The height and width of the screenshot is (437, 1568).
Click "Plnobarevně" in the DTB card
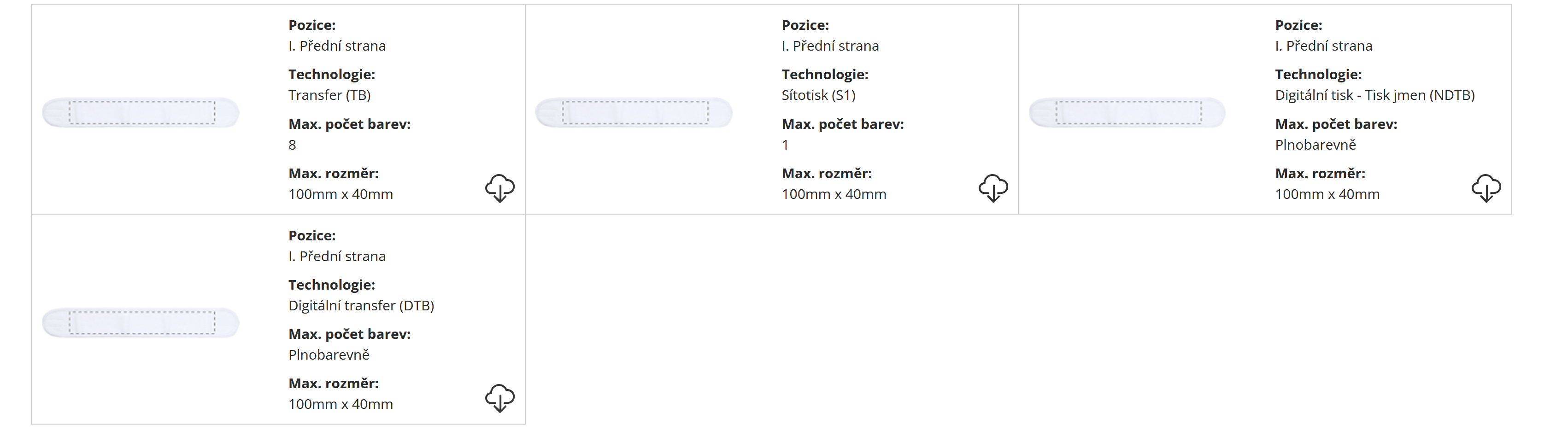[329, 355]
